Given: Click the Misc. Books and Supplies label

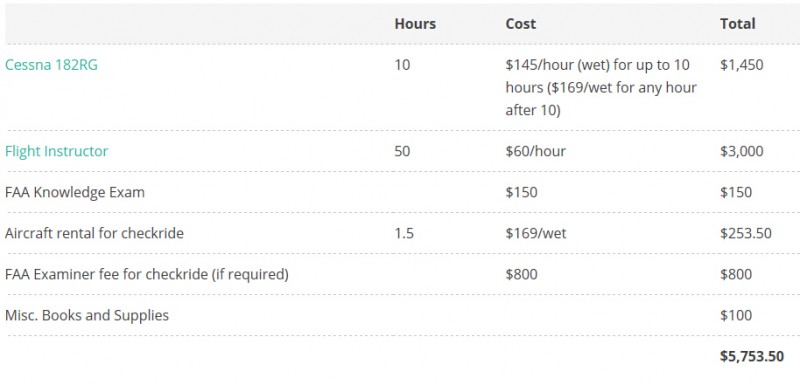Looking at the screenshot, I should pos(87,315).
